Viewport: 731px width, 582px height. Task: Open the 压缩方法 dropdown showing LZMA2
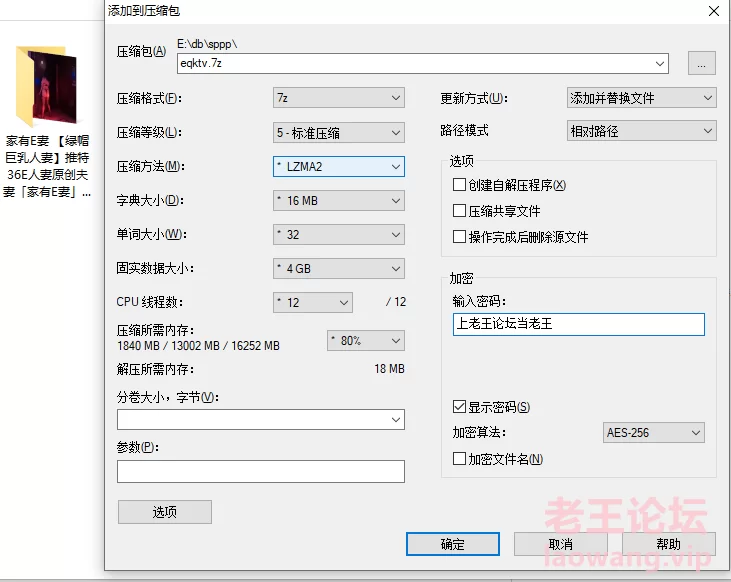(338, 166)
